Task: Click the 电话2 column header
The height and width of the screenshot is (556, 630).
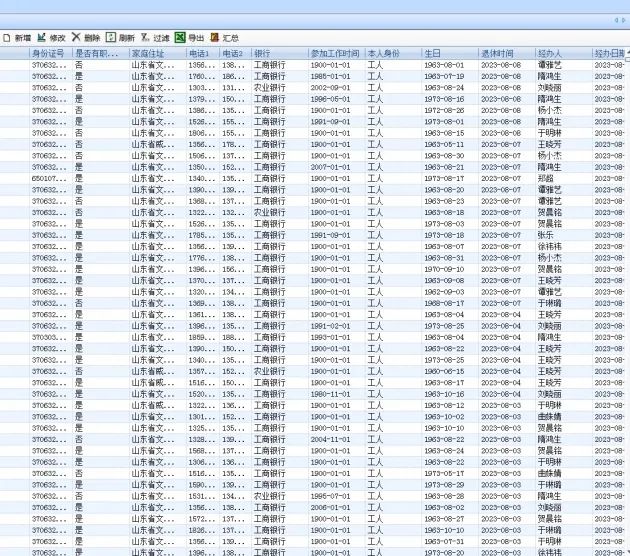Action: point(232,53)
